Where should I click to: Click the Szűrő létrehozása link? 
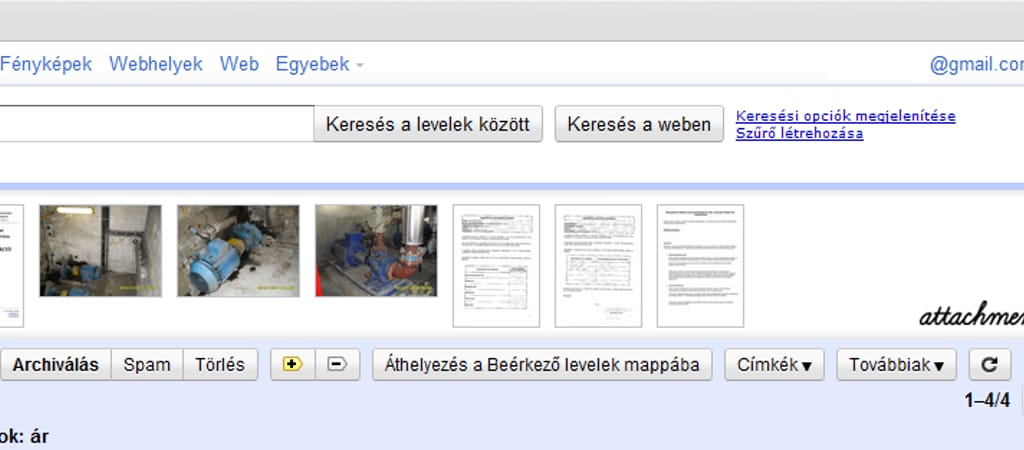(x=799, y=133)
